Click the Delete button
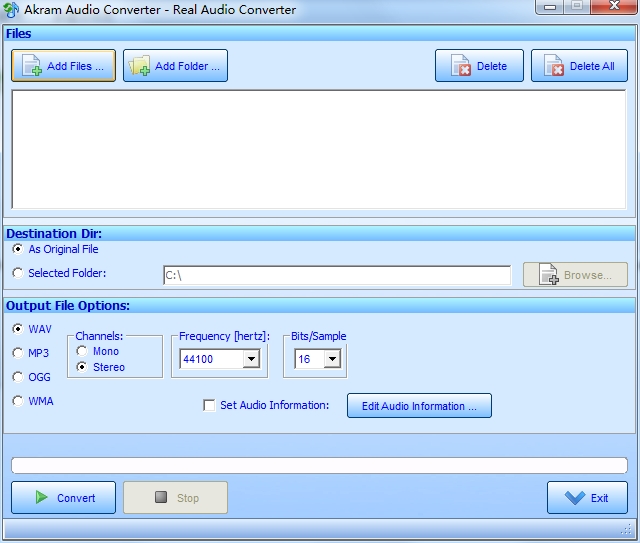Screen dimensions: 640x543 tap(479, 66)
